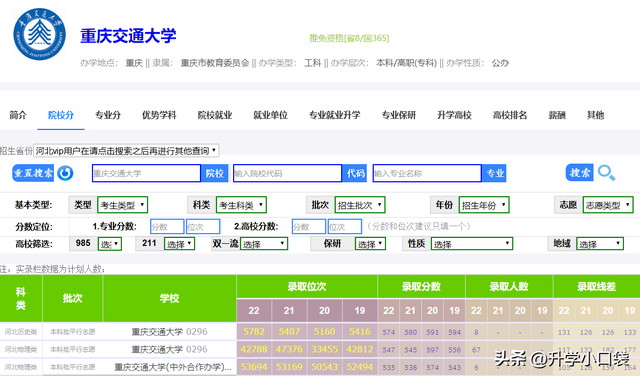This screenshot has width=640, height=378.
Task: Select the 院校分 tab
Action: [x=61, y=115]
